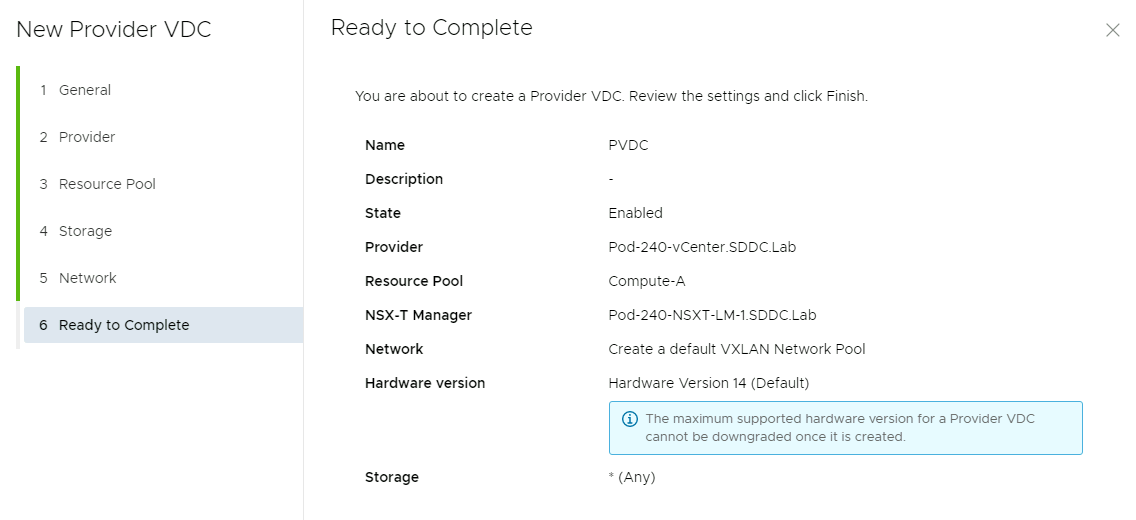Click Hardware Version 14 (Default) value
This screenshot has width=1136, height=520.
708,383
